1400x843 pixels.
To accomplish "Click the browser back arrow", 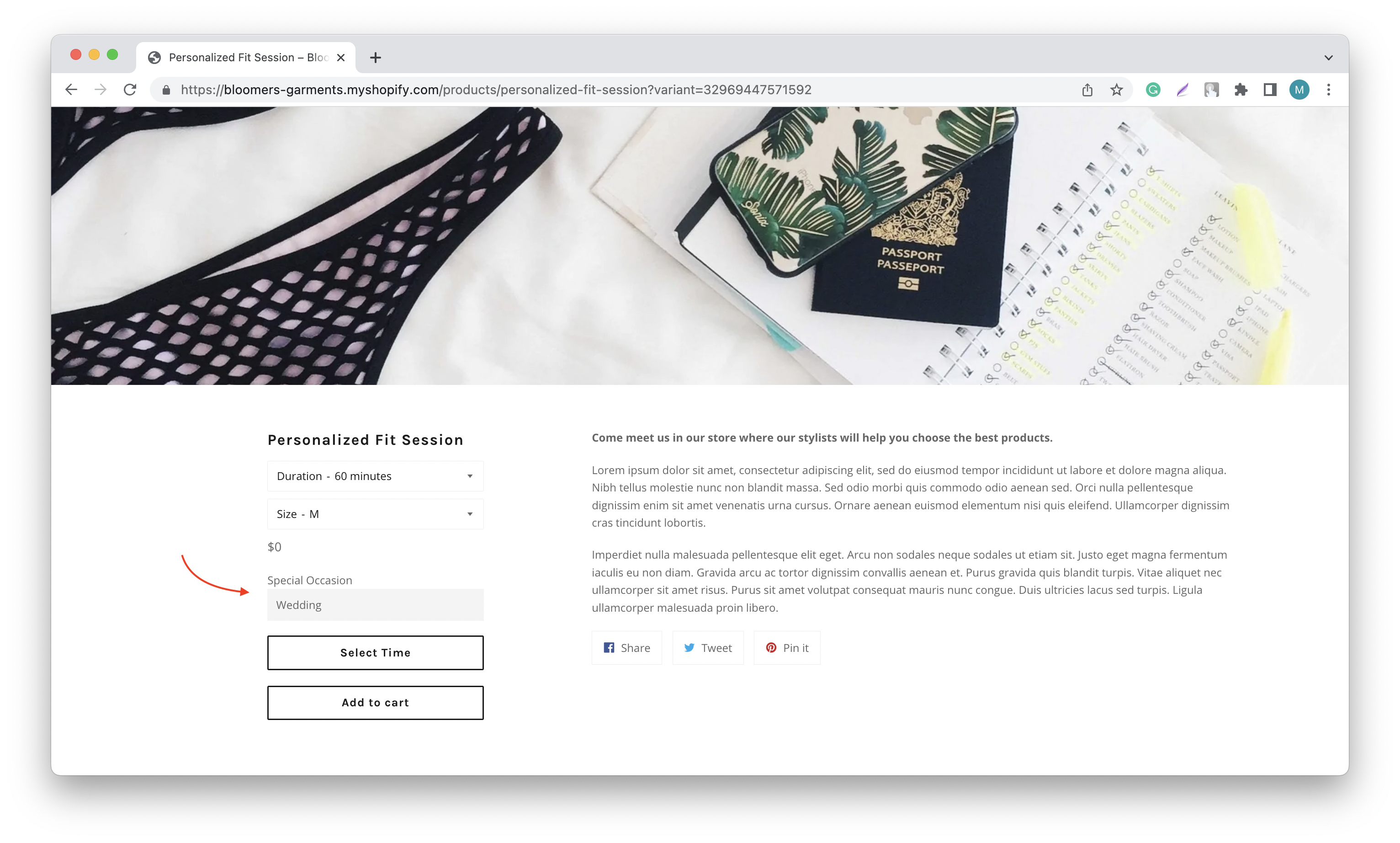I will point(71,90).
